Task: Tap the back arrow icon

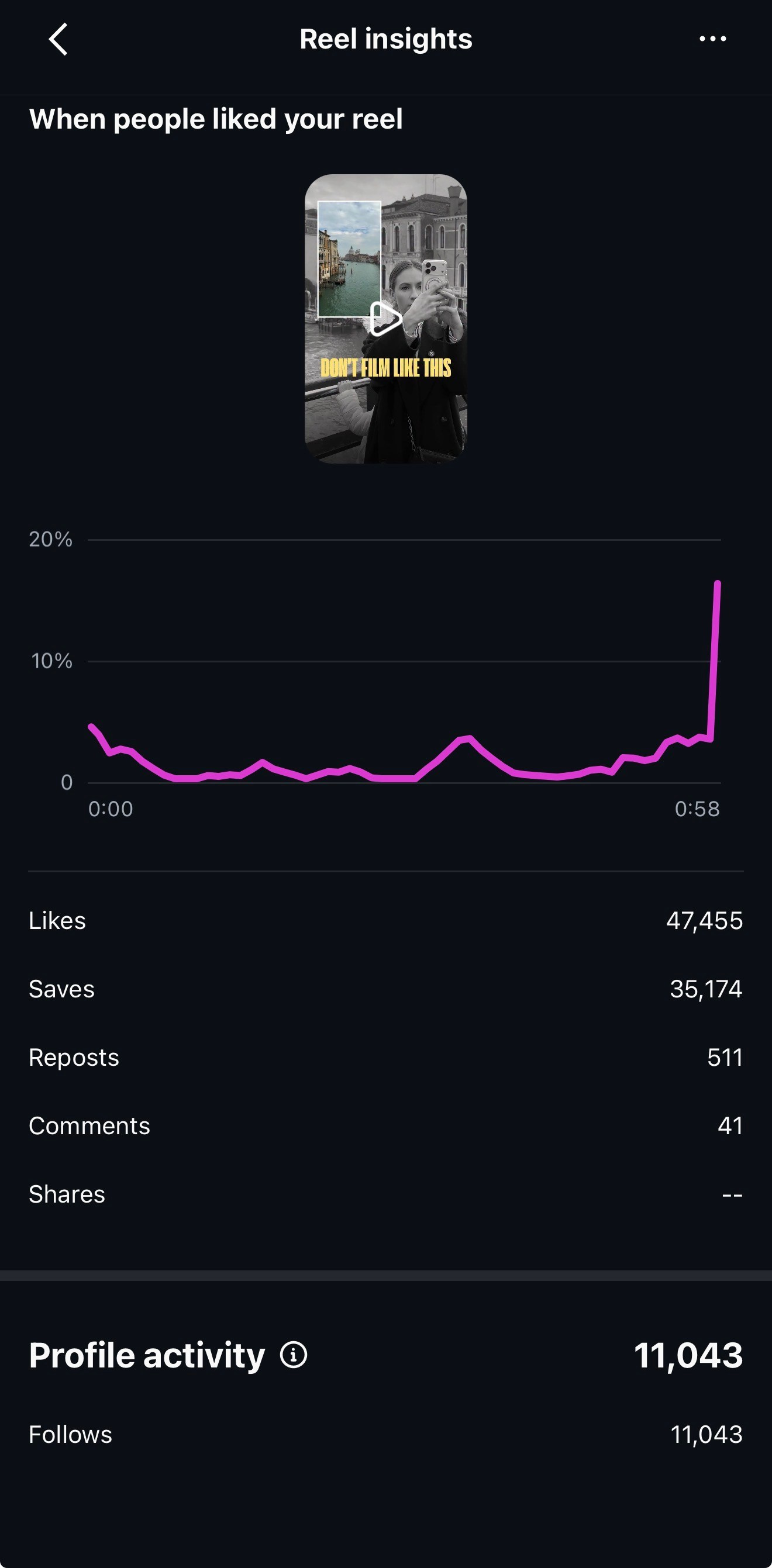Action: [x=58, y=40]
